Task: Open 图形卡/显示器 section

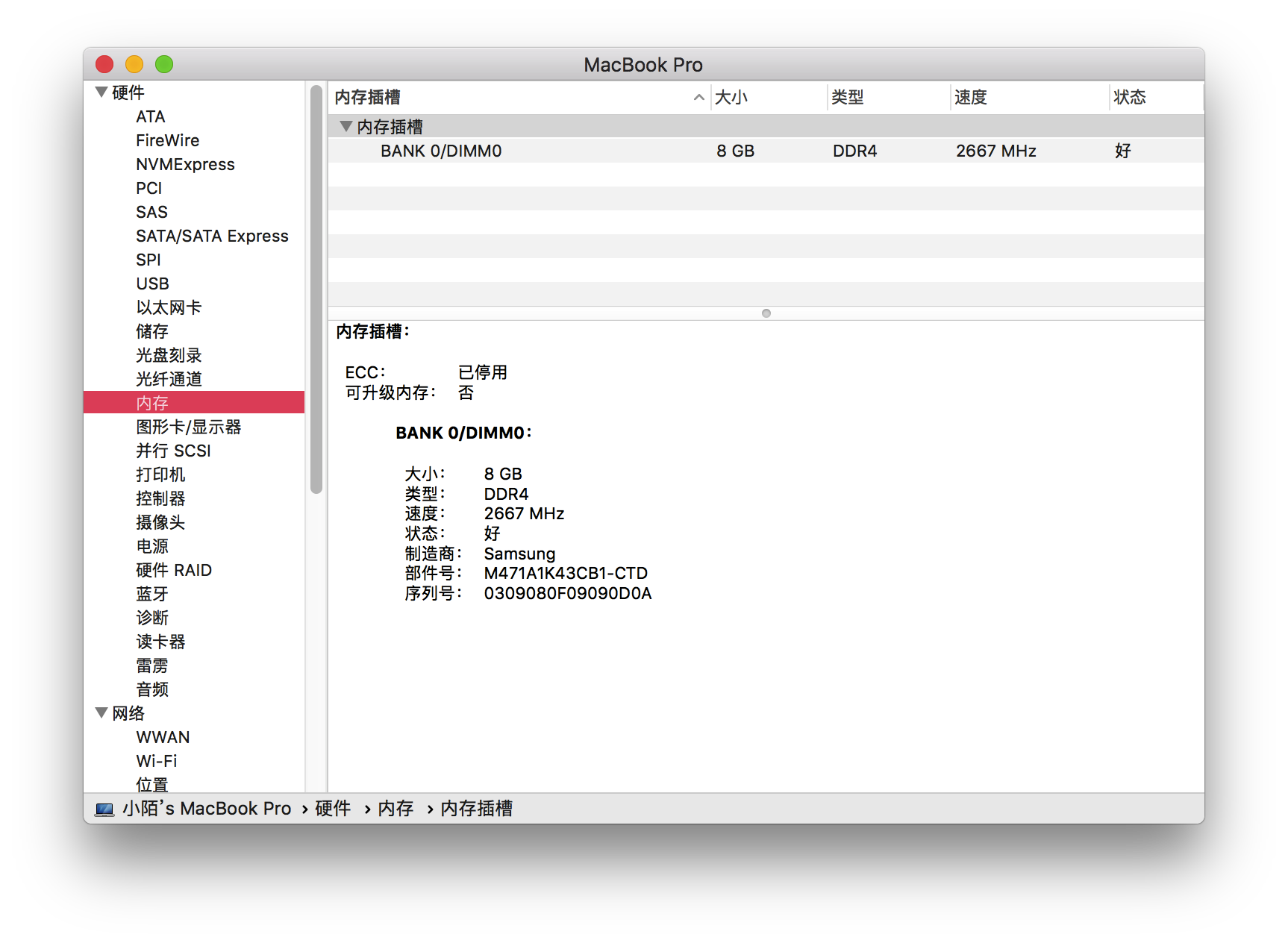Action: 189,427
